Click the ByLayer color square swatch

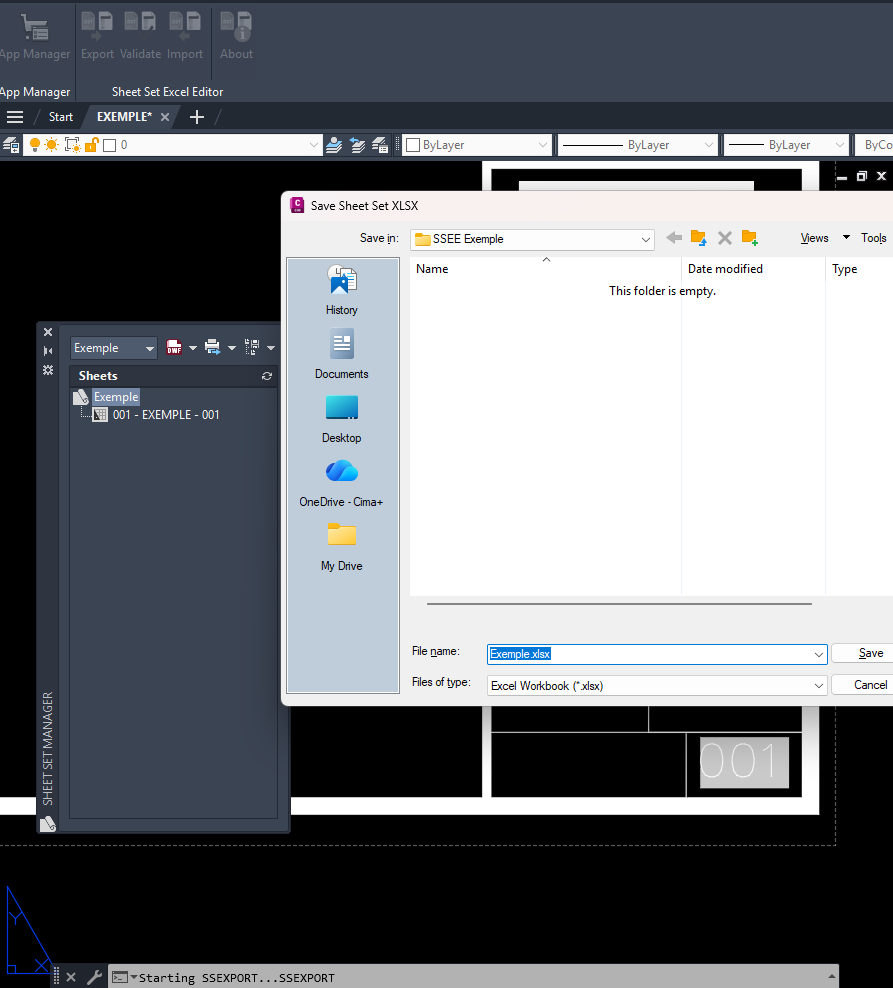click(413, 146)
